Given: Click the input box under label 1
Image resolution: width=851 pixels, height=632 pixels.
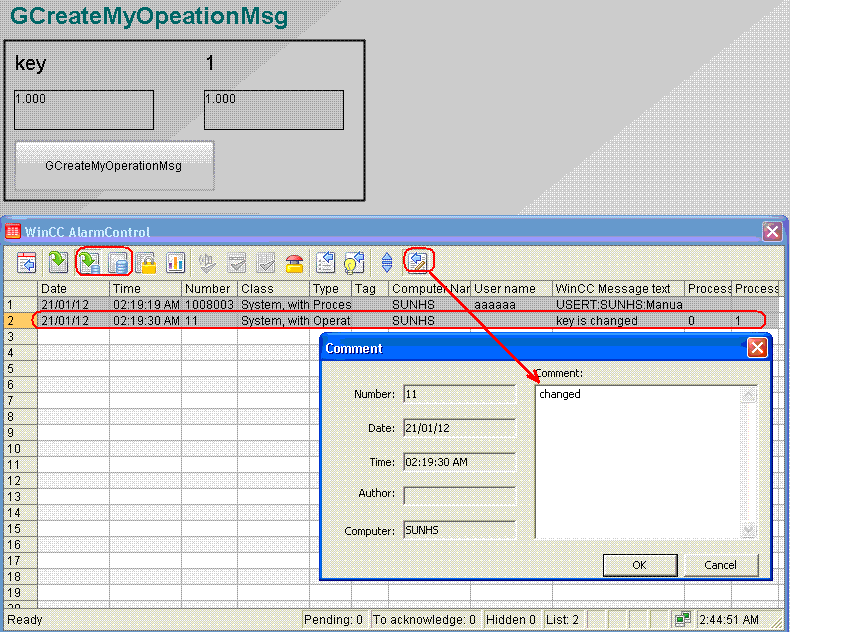Looking at the screenshot, I should pyautogui.click(x=274, y=110).
